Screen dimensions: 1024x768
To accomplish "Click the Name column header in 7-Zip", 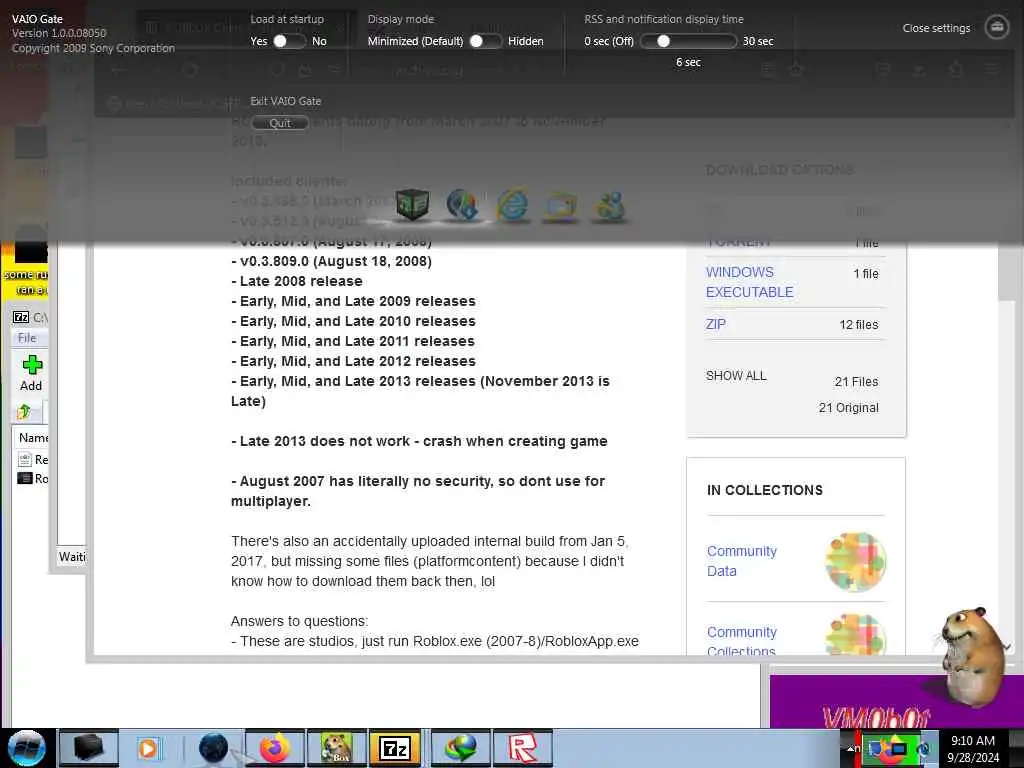I will pyautogui.click(x=33, y=438).
